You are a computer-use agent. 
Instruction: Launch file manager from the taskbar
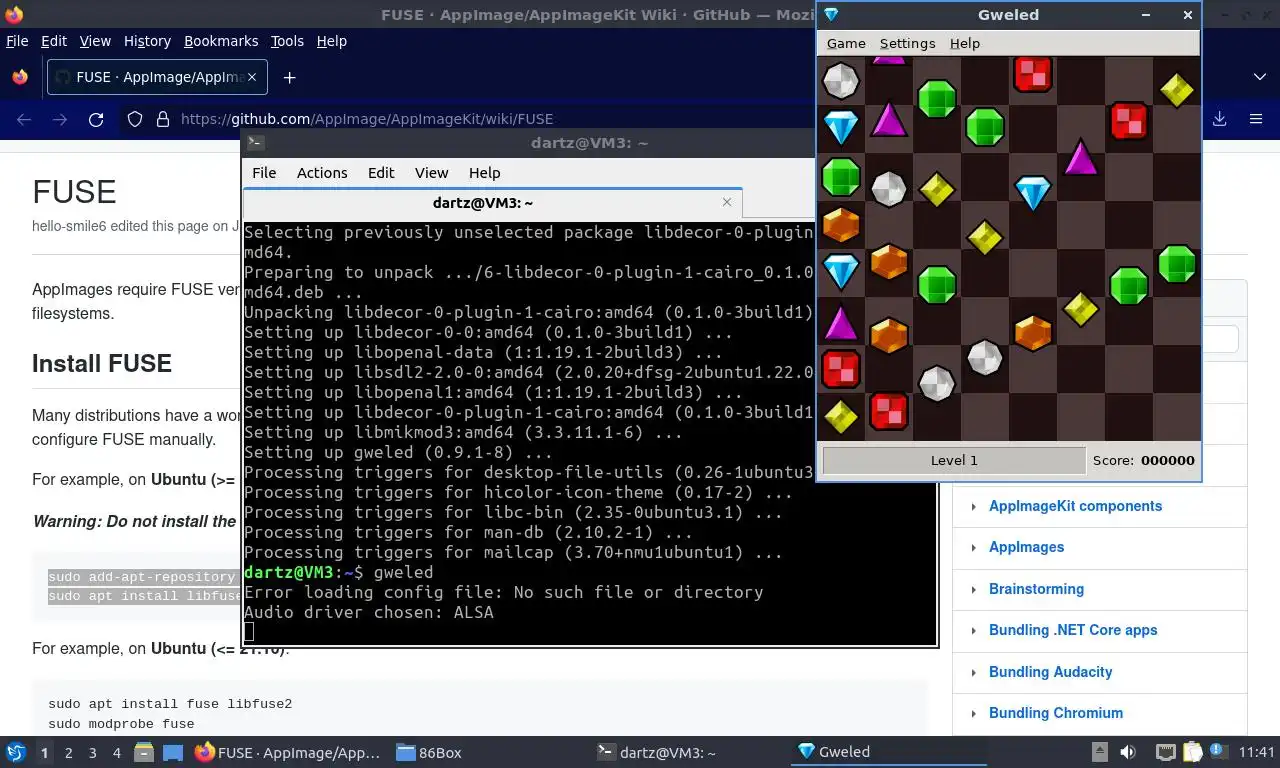144,752
